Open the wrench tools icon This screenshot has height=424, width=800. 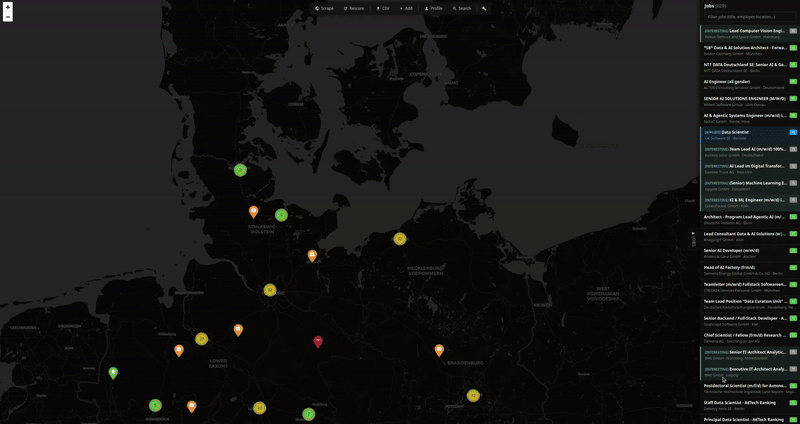pos(484,8)
